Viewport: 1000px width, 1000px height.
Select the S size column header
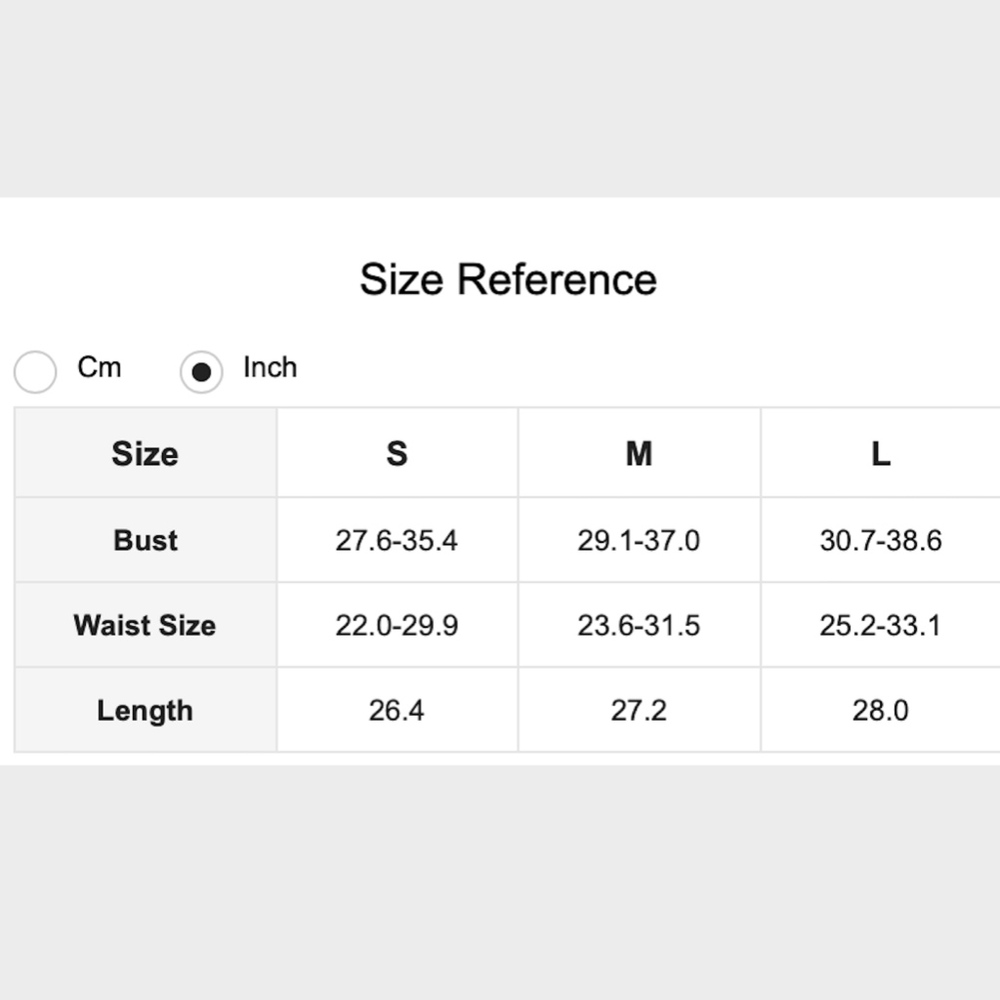397,453
